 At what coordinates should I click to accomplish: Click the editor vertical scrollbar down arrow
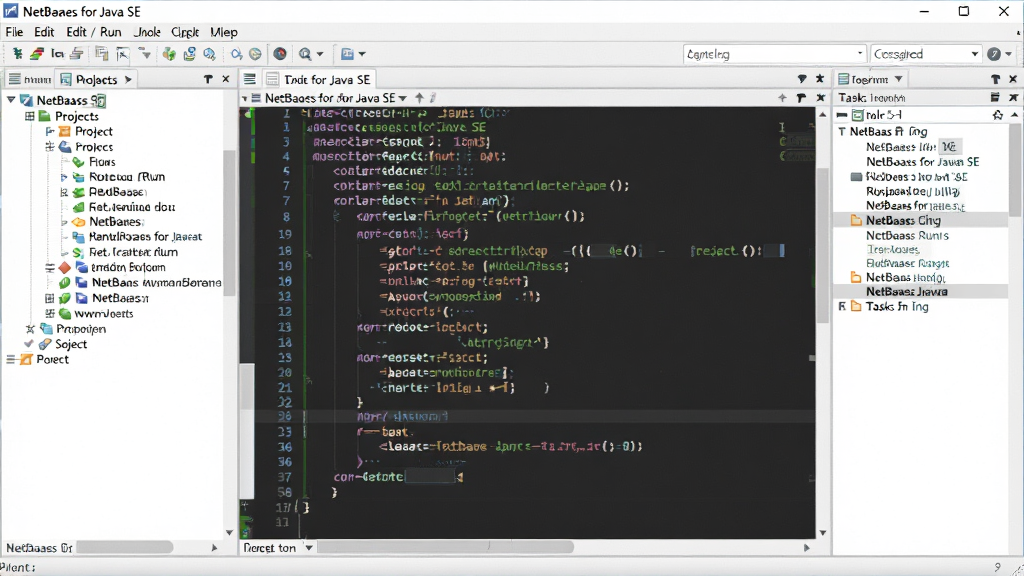tap(823, 533)
